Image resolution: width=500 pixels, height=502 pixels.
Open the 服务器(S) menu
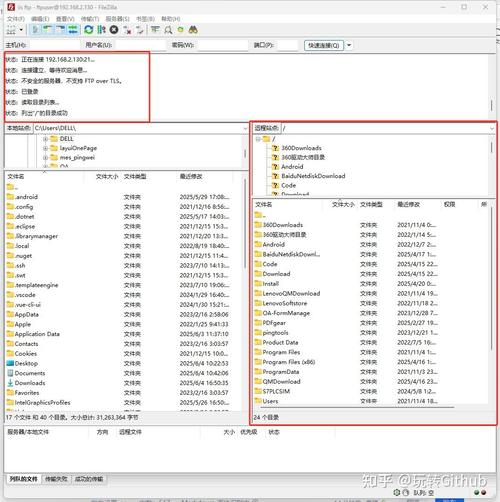pos(117,19)
